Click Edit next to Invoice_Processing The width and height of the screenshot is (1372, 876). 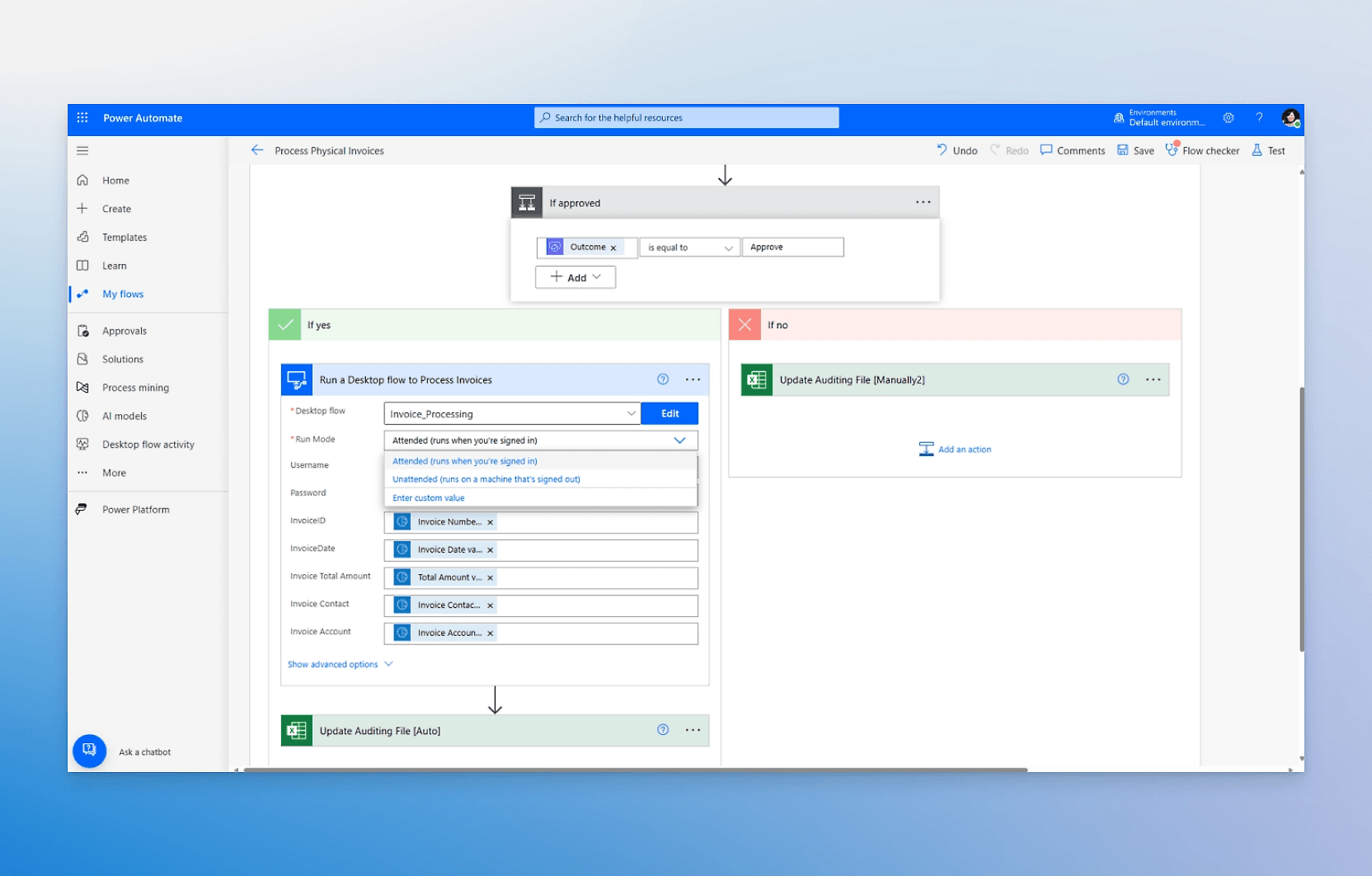tap(670, 412)
